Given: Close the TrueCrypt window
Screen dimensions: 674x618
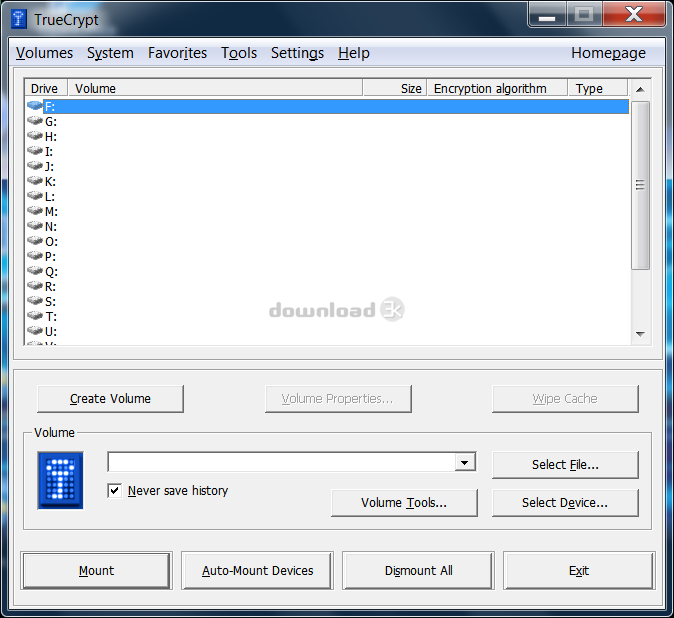Looking at the screenshot, I should coord(634,14).
